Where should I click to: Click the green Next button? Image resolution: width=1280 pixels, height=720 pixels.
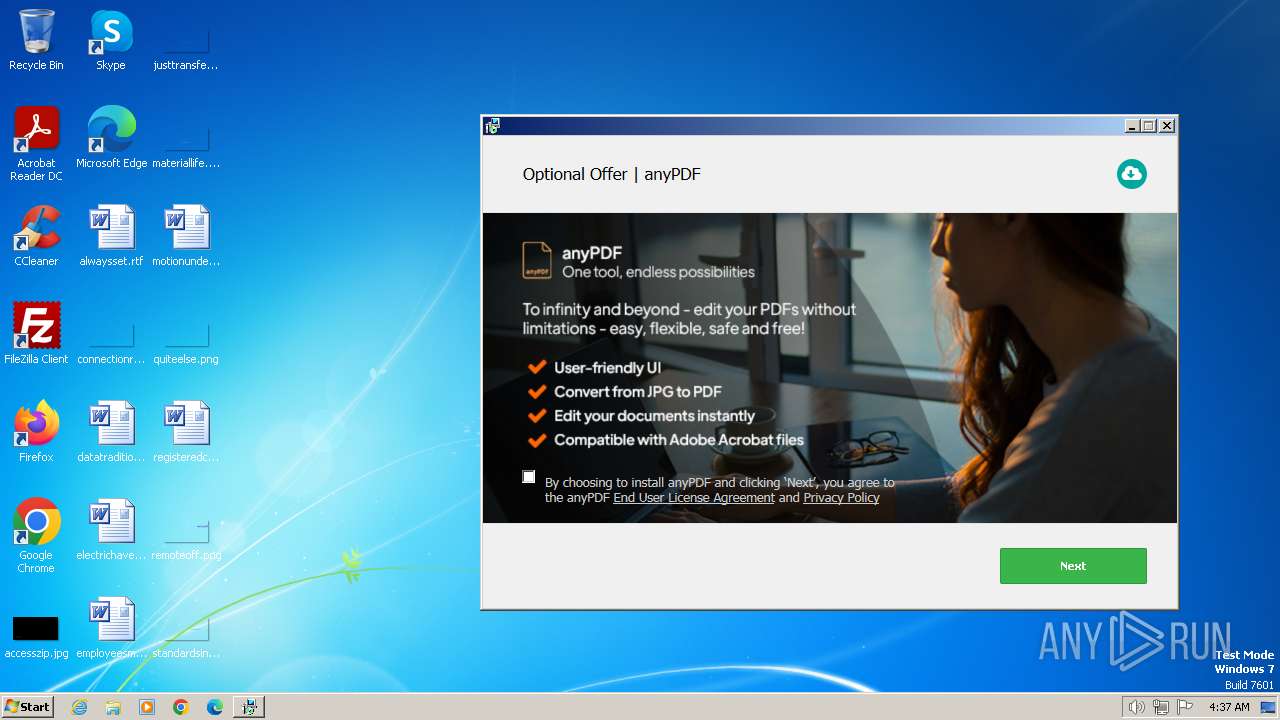point(1073,566)
